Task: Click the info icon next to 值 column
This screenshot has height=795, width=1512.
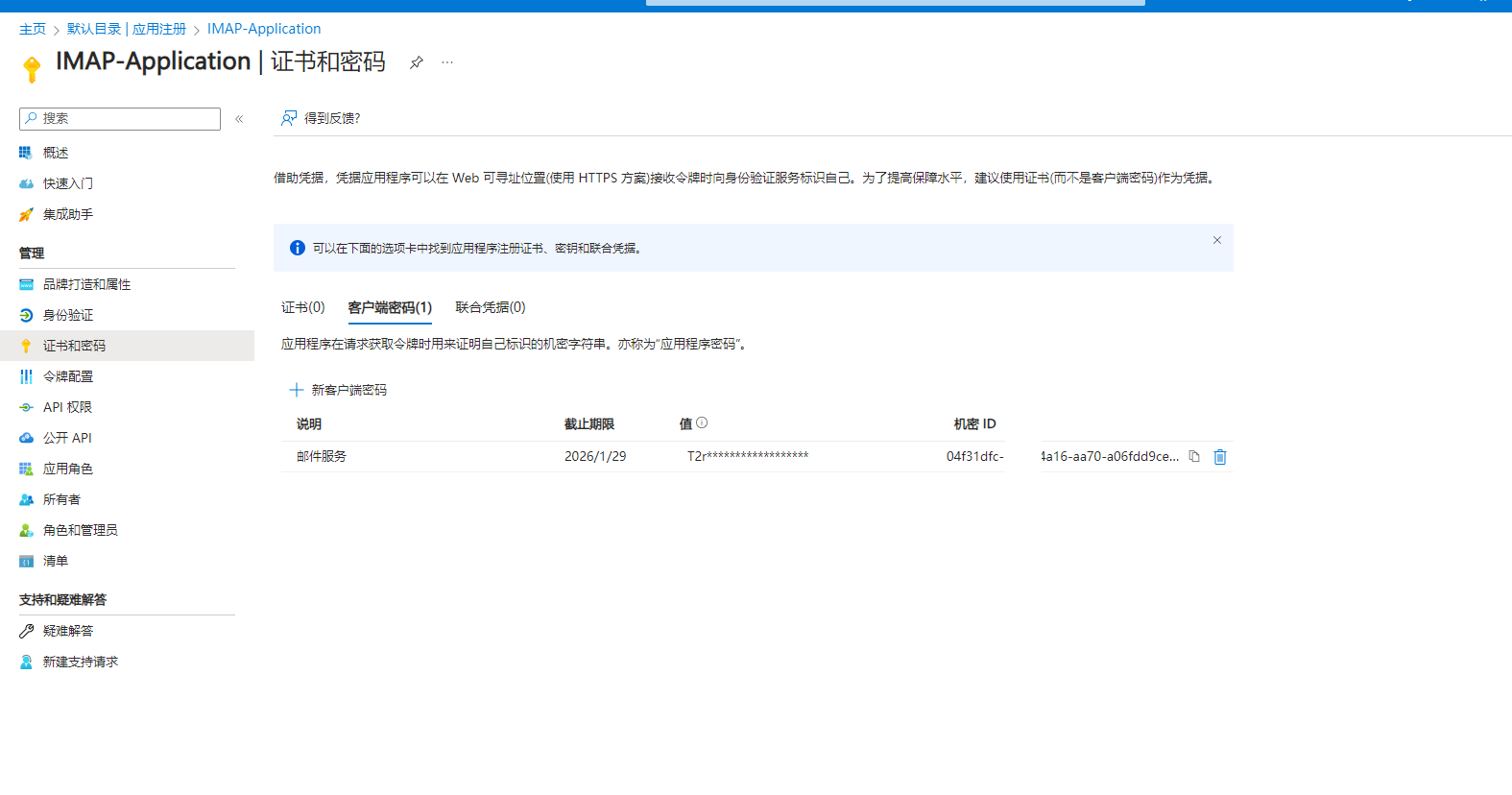Action: (702, 422)
